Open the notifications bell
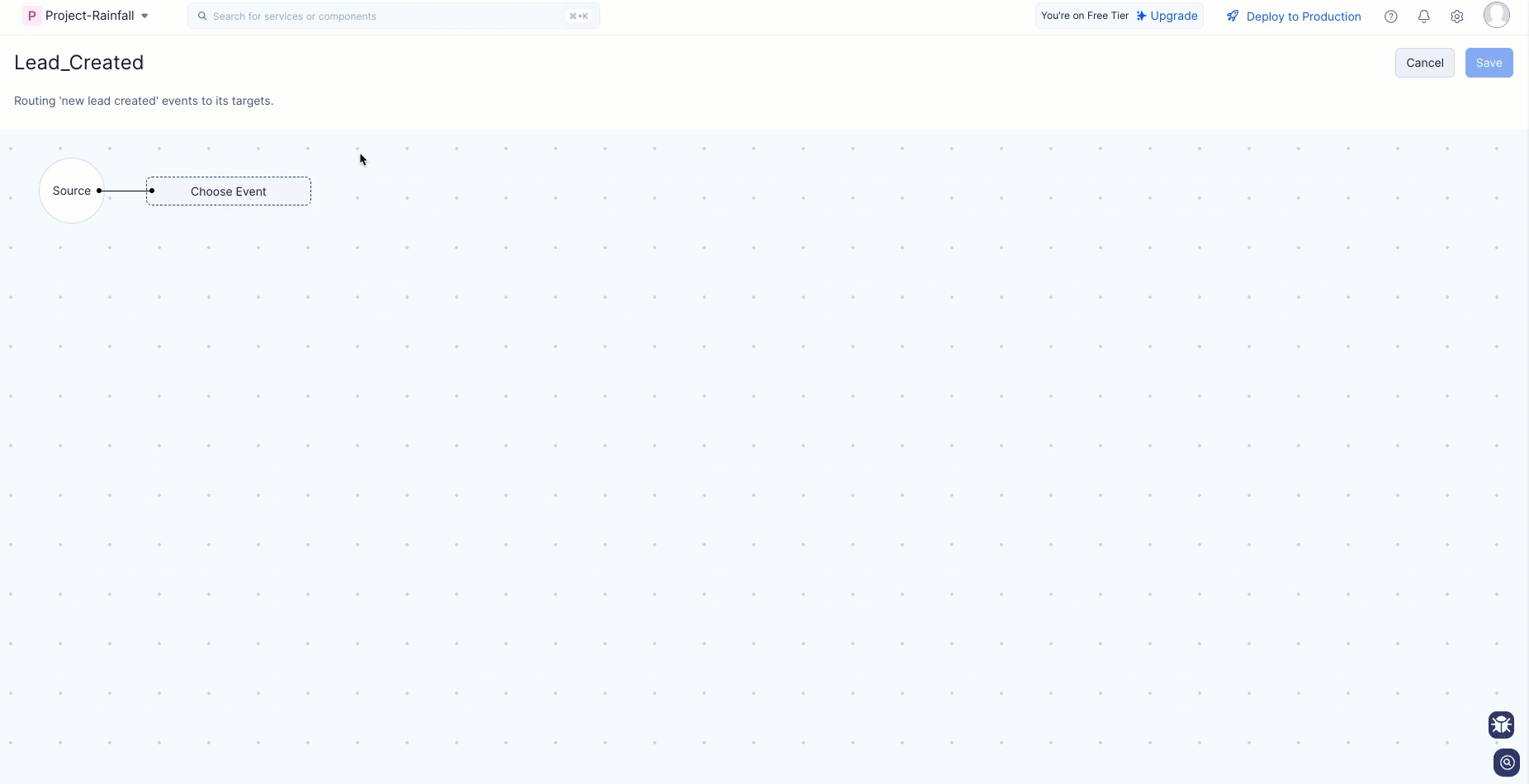Viewport: 1529px width, 784px height. (1424, 17)
